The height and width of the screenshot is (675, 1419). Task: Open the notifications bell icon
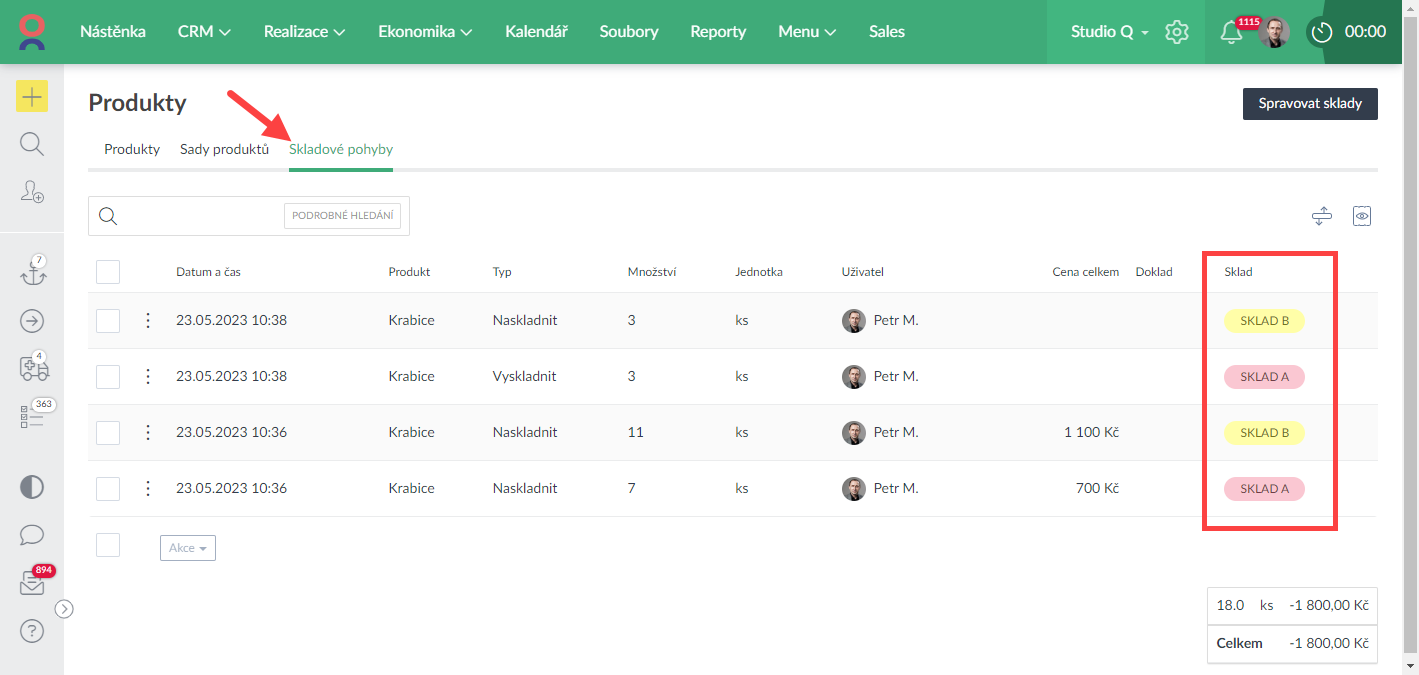1231,32
